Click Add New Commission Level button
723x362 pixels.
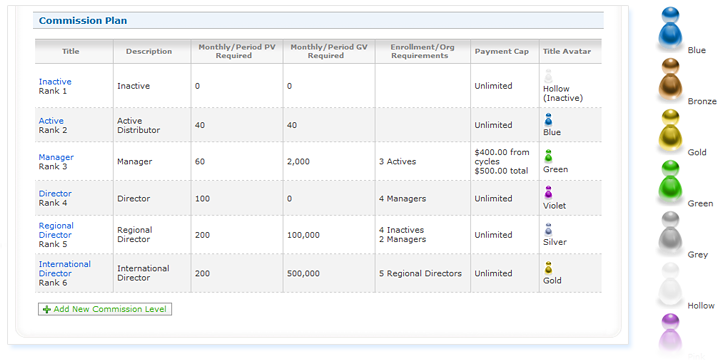click(105, 309)
